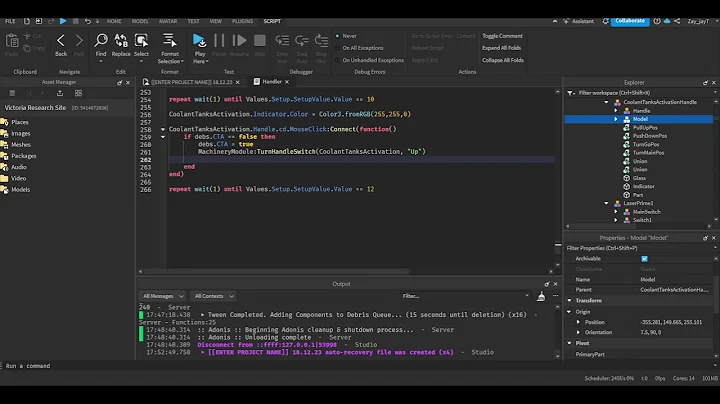Screen dimensions: 720x404
Task: Click the Play Here icon
Action: 199,40
